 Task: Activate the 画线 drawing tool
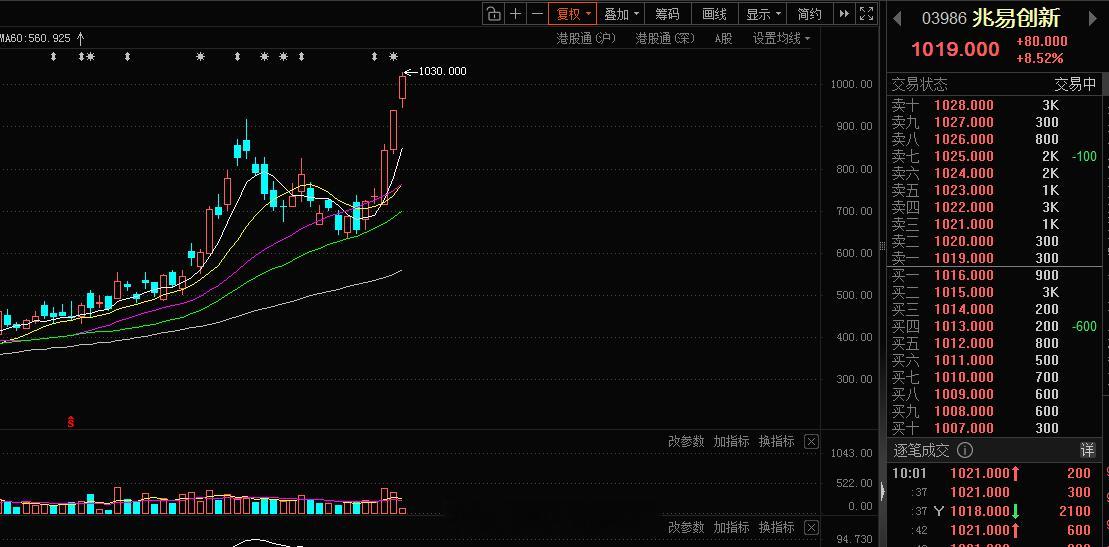tap(714, 13)
